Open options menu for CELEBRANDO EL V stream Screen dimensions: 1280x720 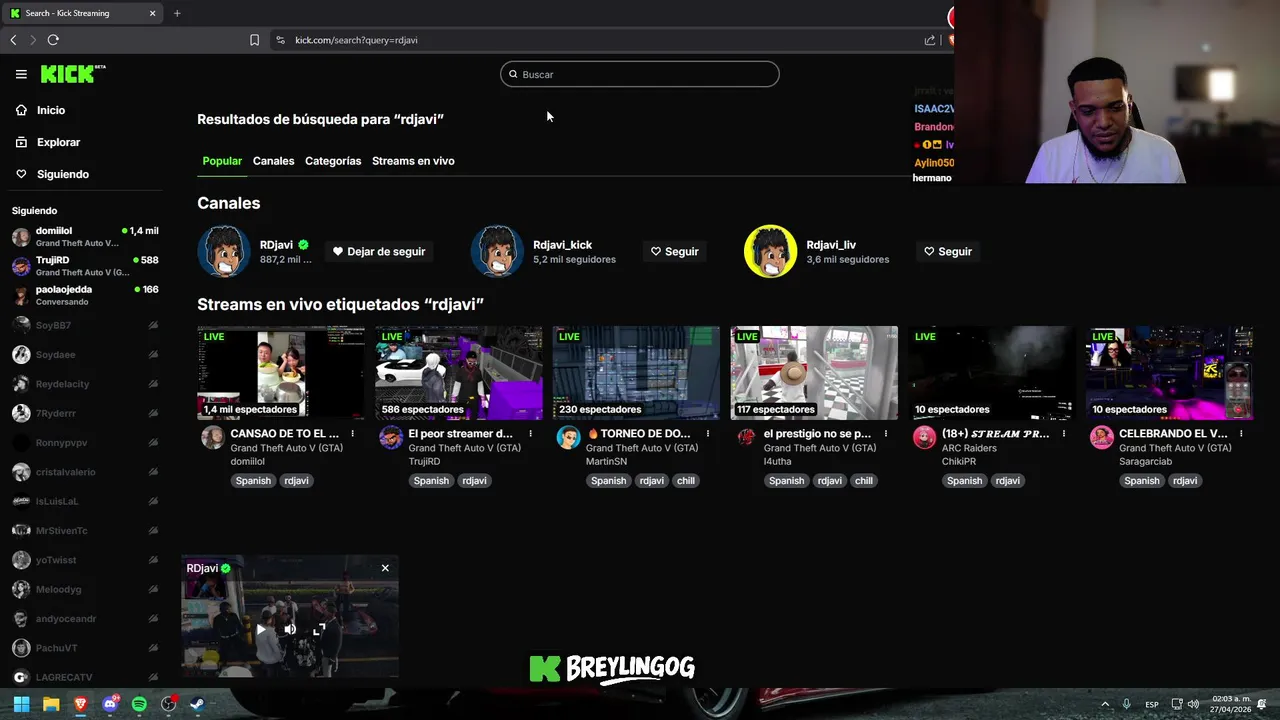[x=1241, y=434]
